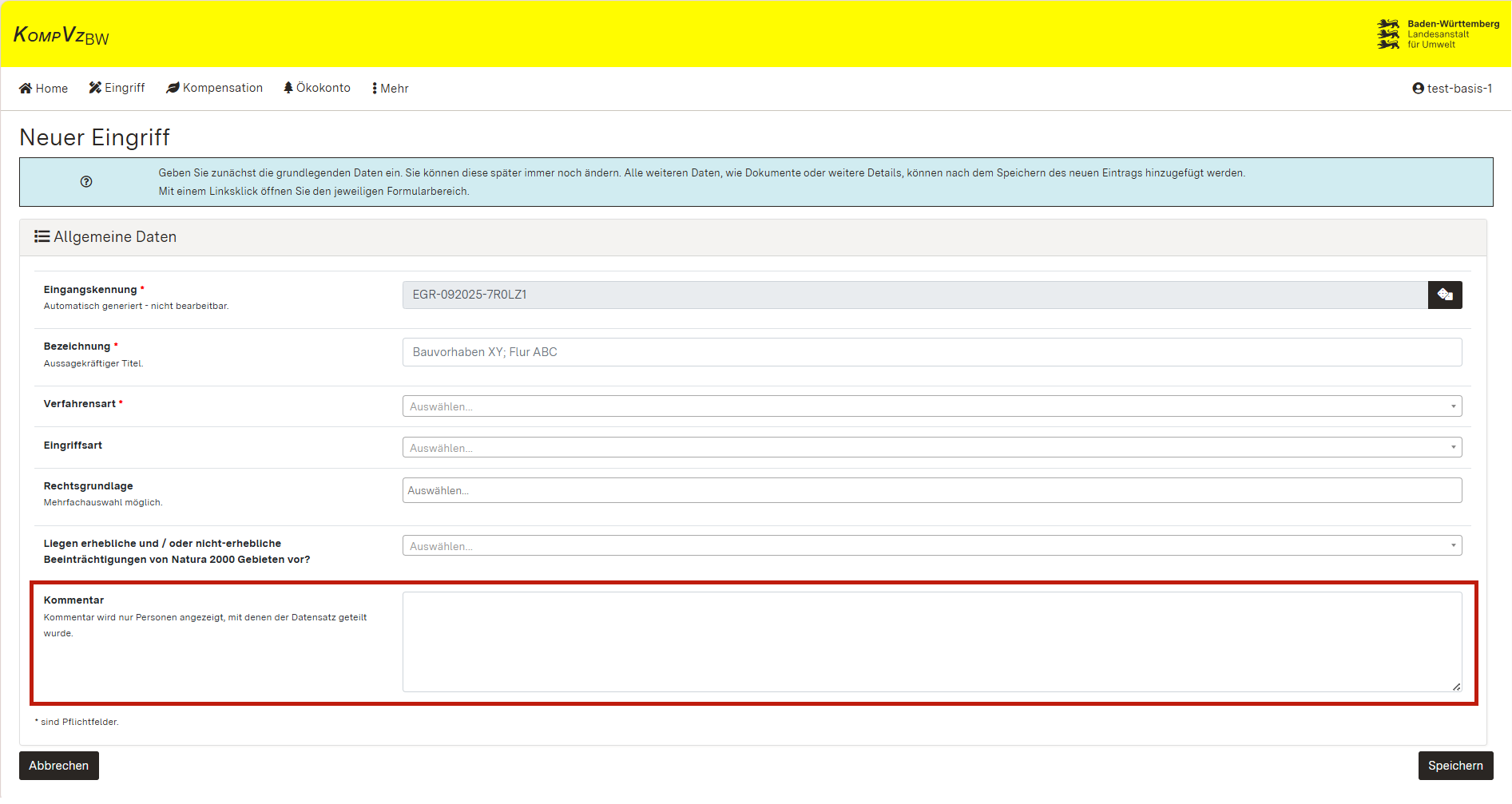Image resolution: width=1512 pixels, height=804 pixels.
Task: Open the Natura 2000 Beeinträchtigungen dropdown
Action: (931, 546)
